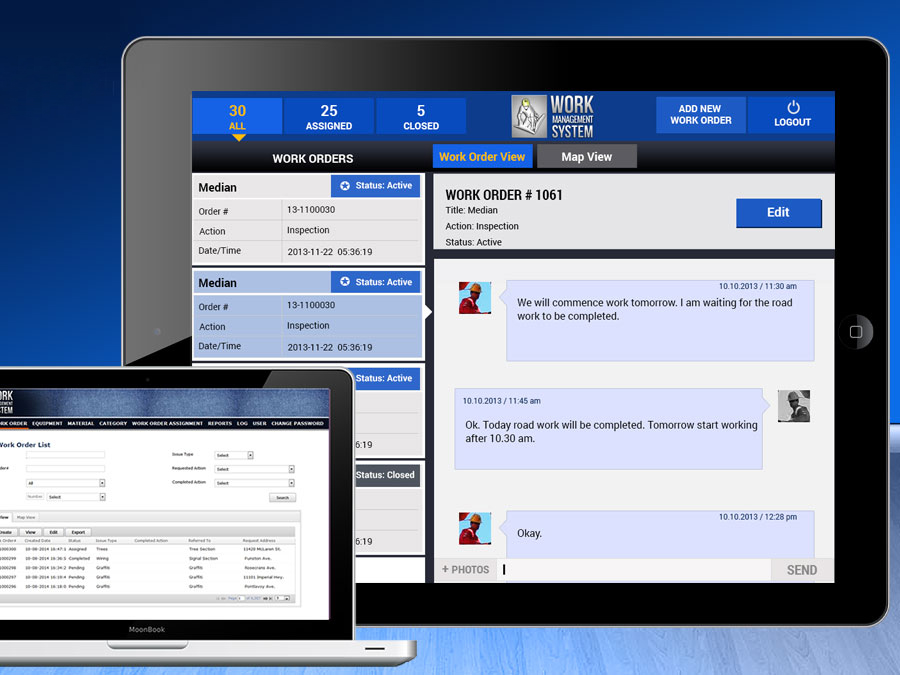This screenshot has height=675, width=900.
Task: Open Requested Action dropdown on laptop
Action: 254,469
